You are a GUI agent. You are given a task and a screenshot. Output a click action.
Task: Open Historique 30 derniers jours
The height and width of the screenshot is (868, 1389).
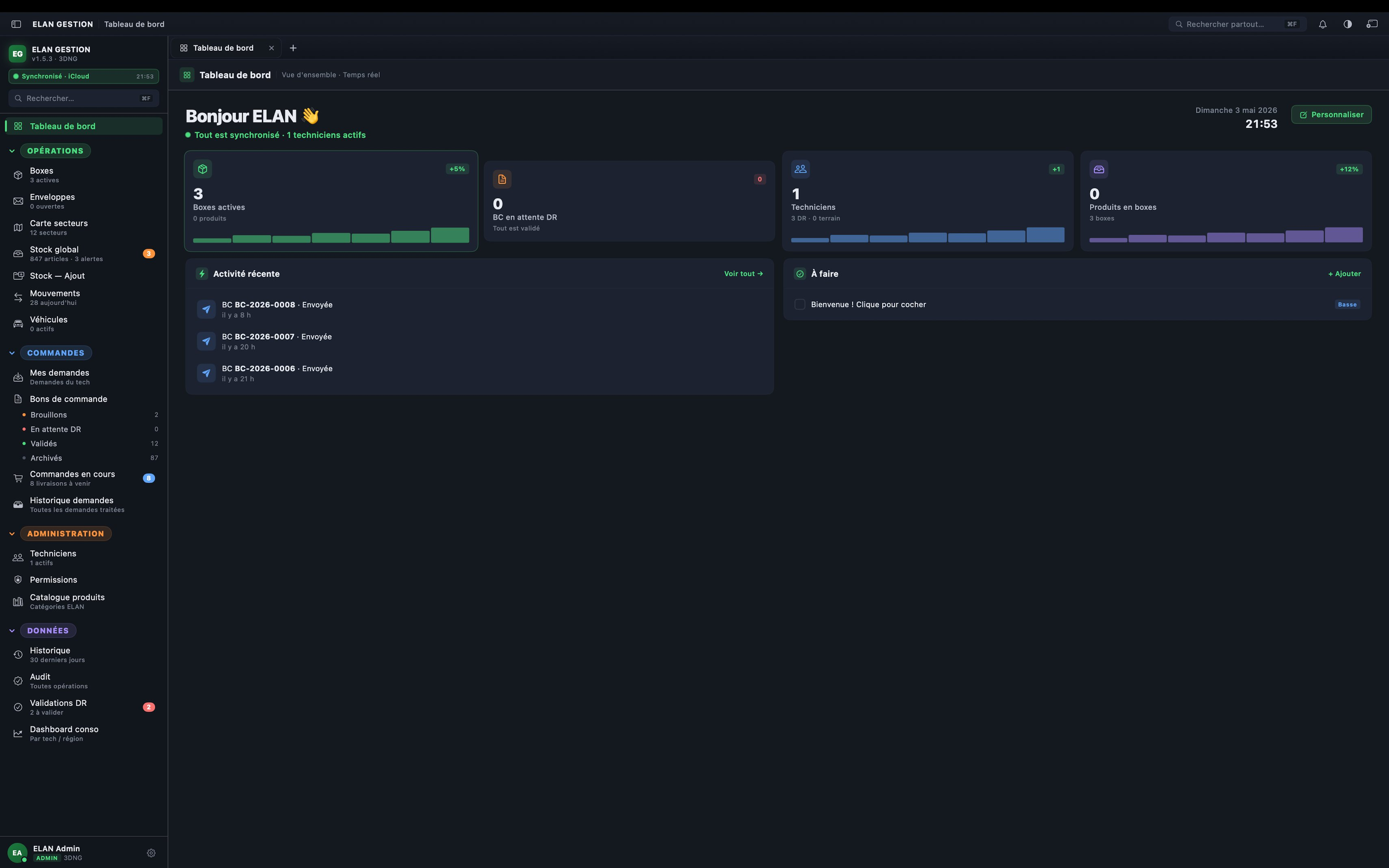[x=84, y=654]
